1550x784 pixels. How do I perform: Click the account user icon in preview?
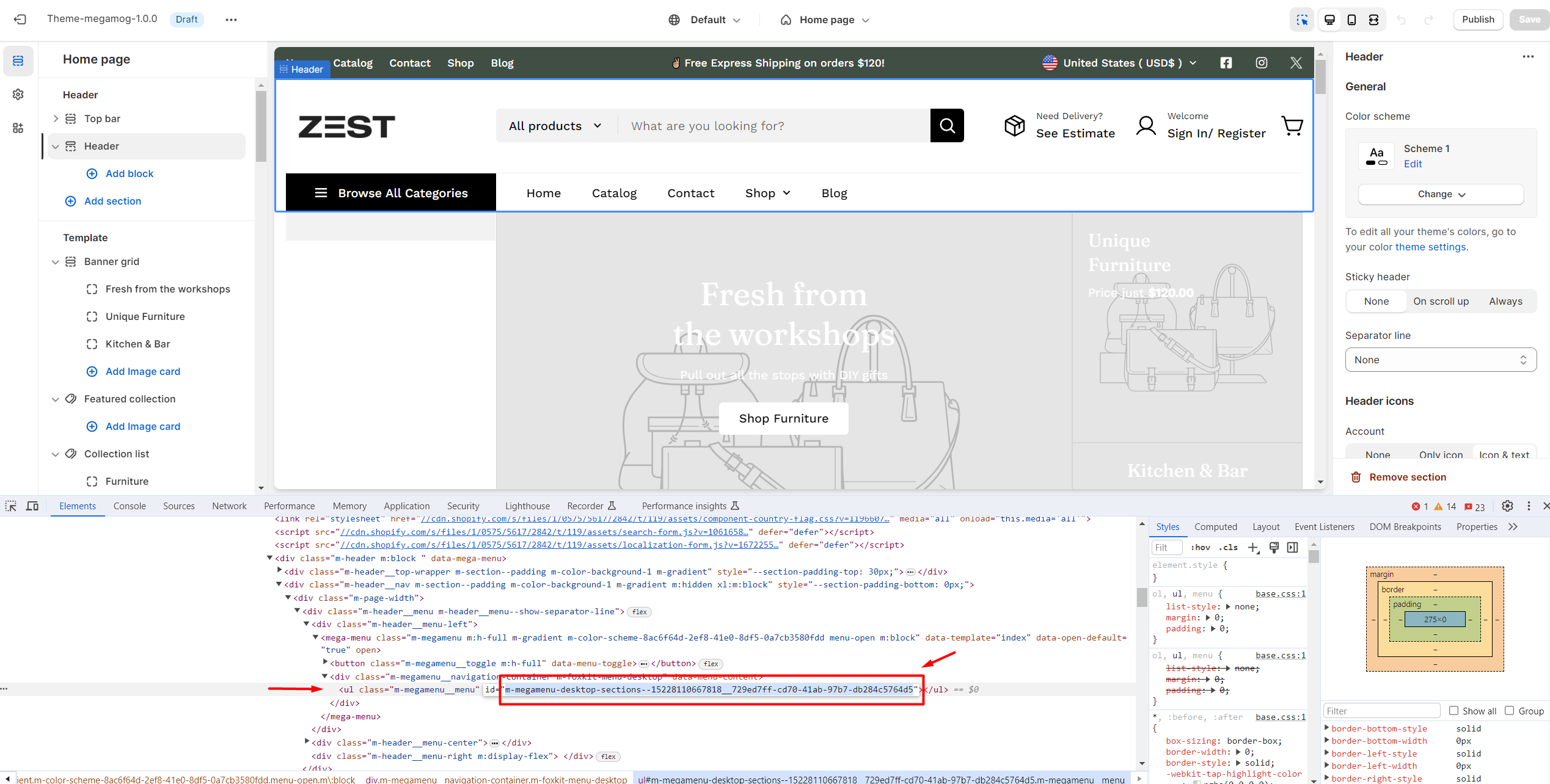pyautogui.click(x=1146, y=126)
